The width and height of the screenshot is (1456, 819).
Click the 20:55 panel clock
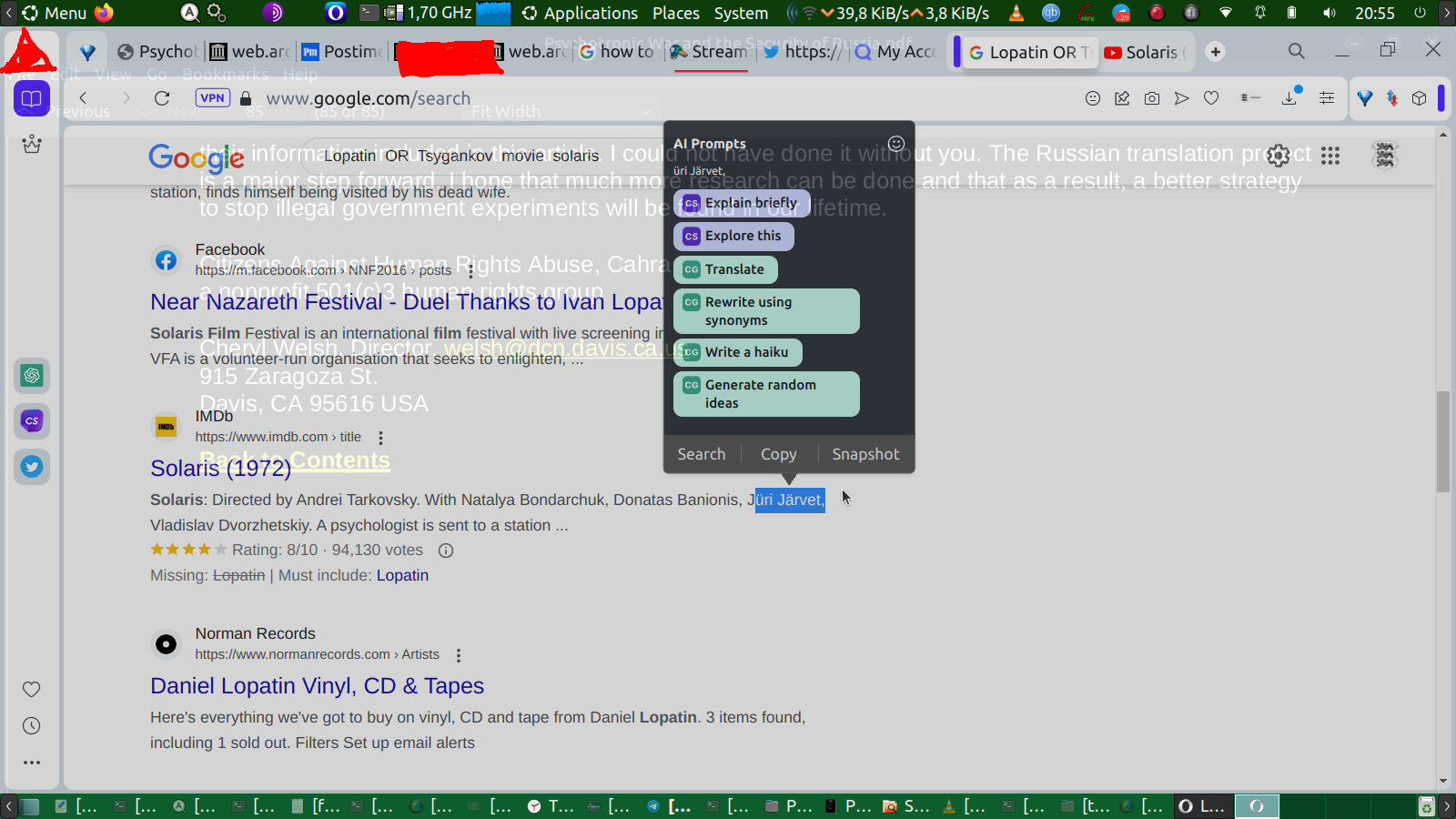click(1374, 13)
